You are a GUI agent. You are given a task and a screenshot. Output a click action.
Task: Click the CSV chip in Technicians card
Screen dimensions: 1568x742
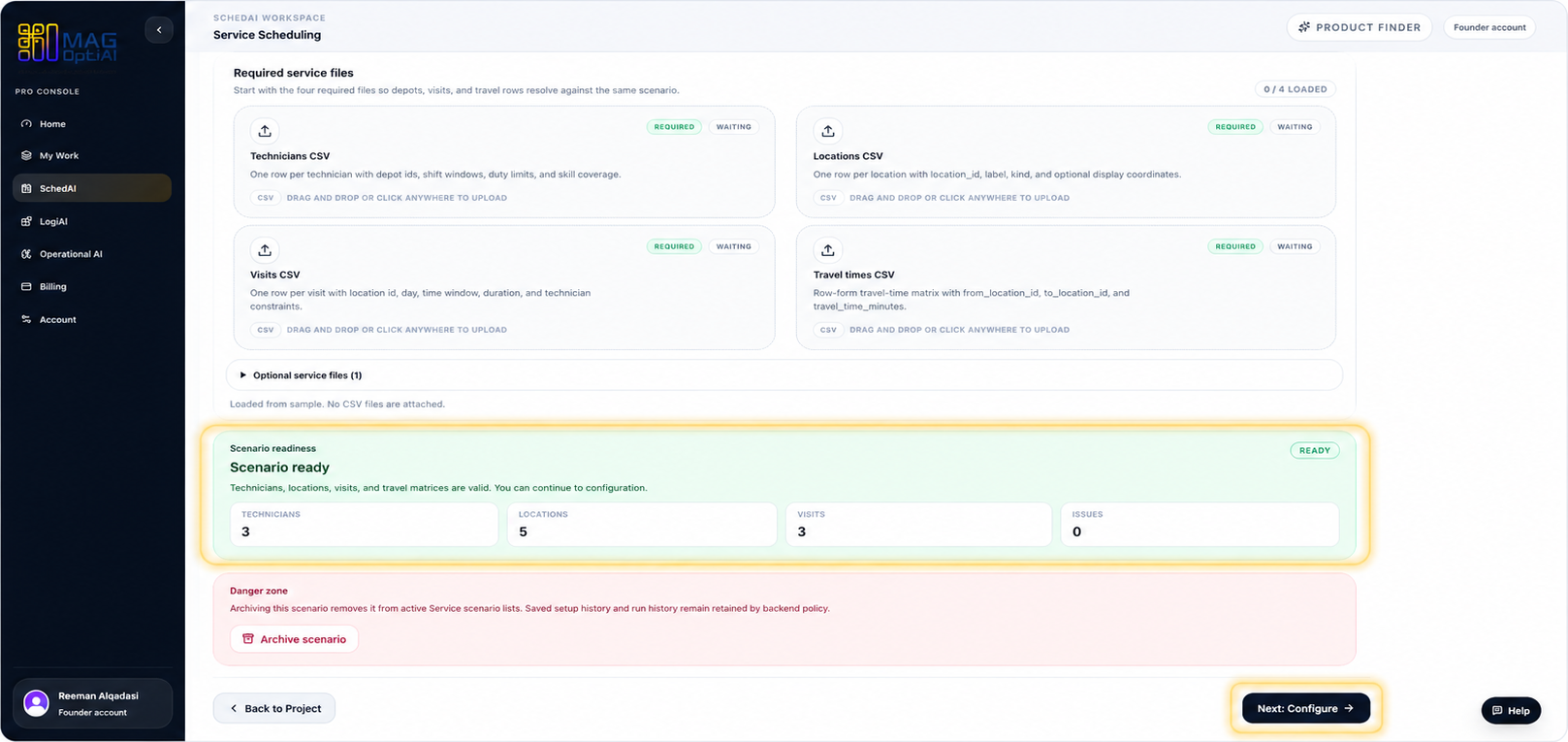(266, 198)
